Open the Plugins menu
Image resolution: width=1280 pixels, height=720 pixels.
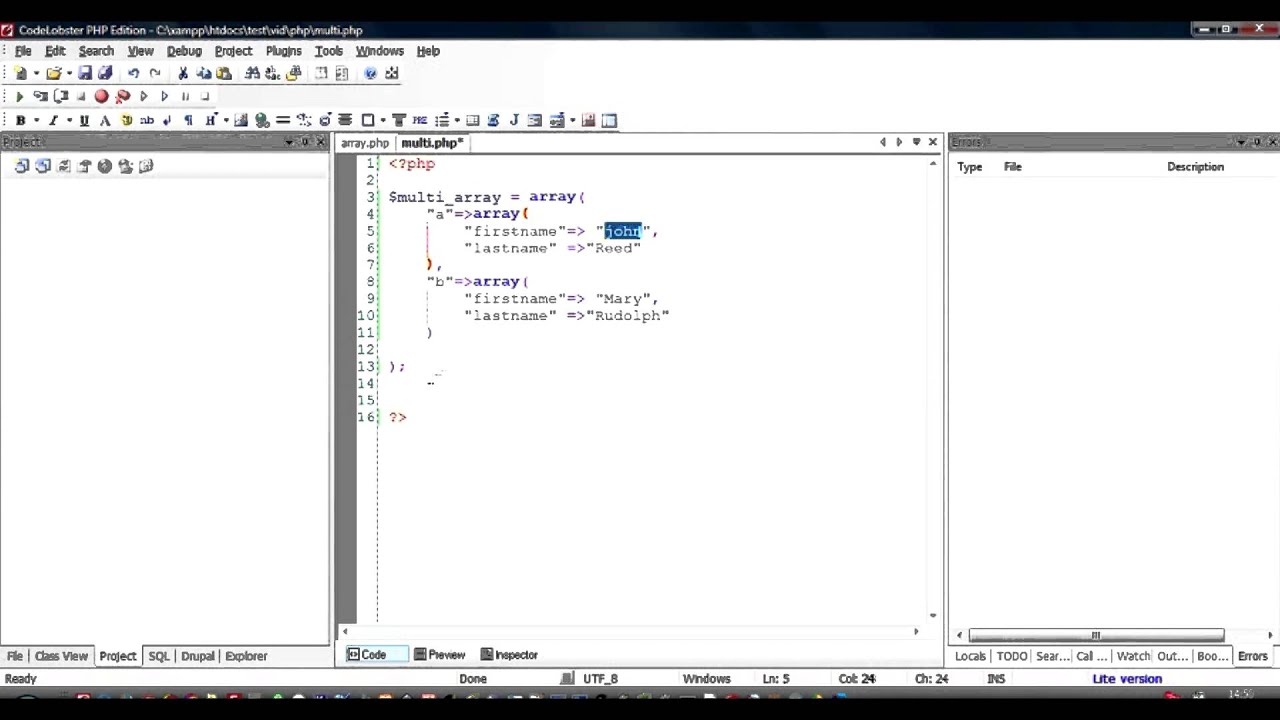coord(283,51)
